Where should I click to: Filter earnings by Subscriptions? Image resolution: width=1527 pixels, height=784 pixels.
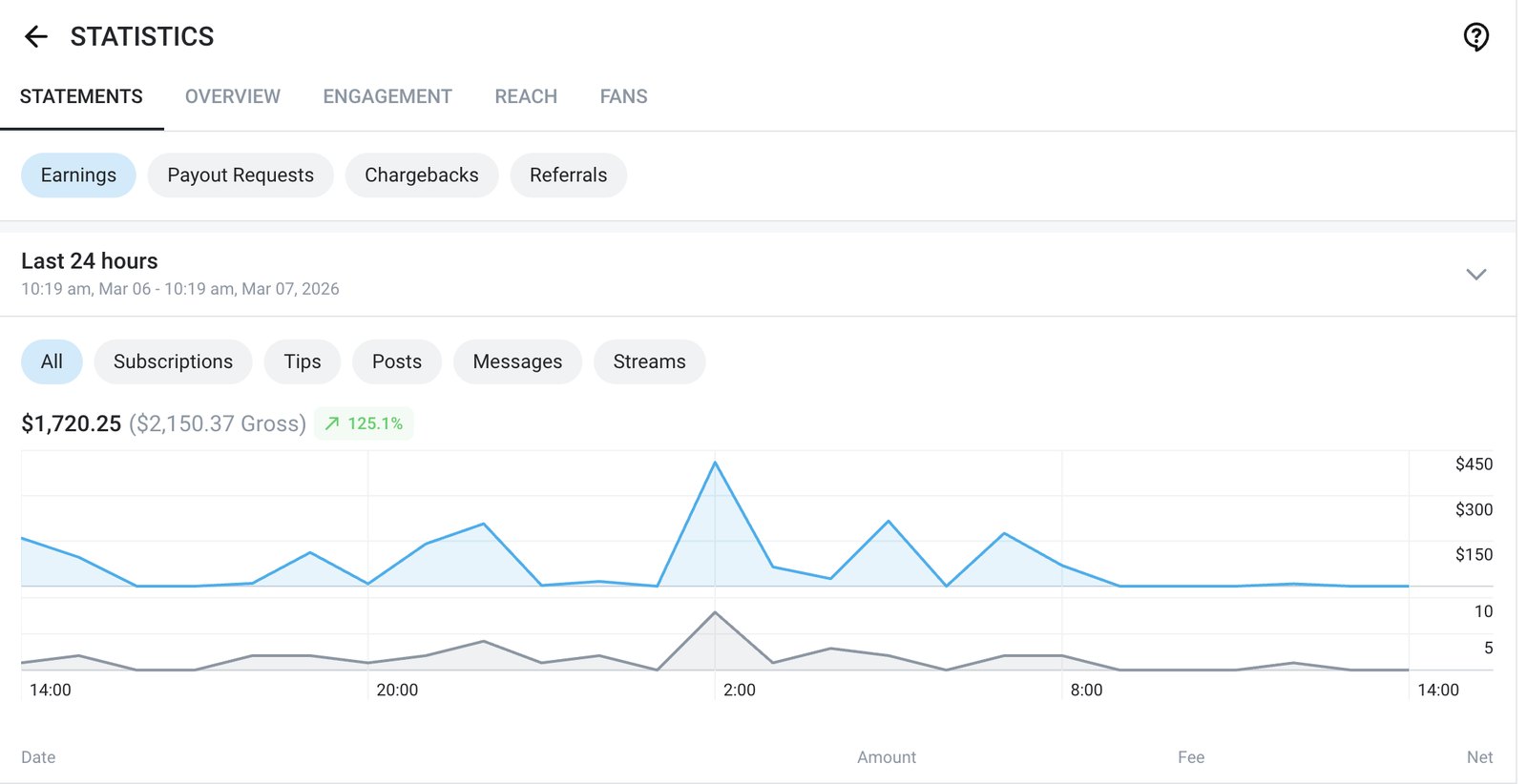[173, 361]
